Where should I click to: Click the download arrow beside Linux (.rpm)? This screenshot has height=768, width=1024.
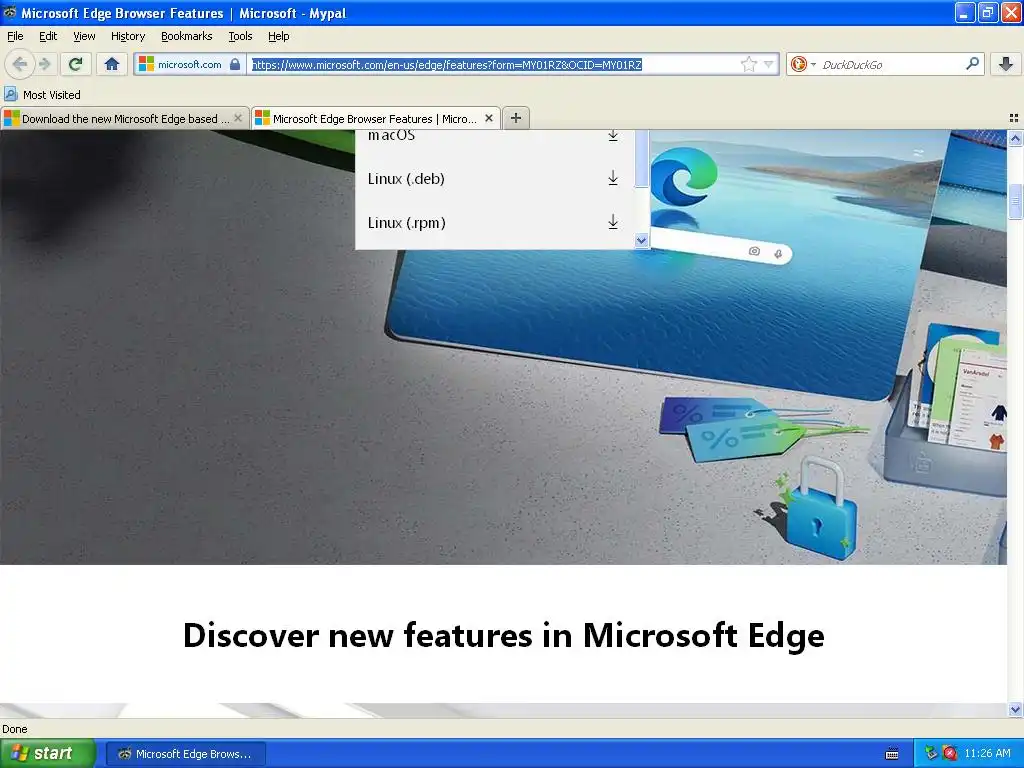[613, 223]
